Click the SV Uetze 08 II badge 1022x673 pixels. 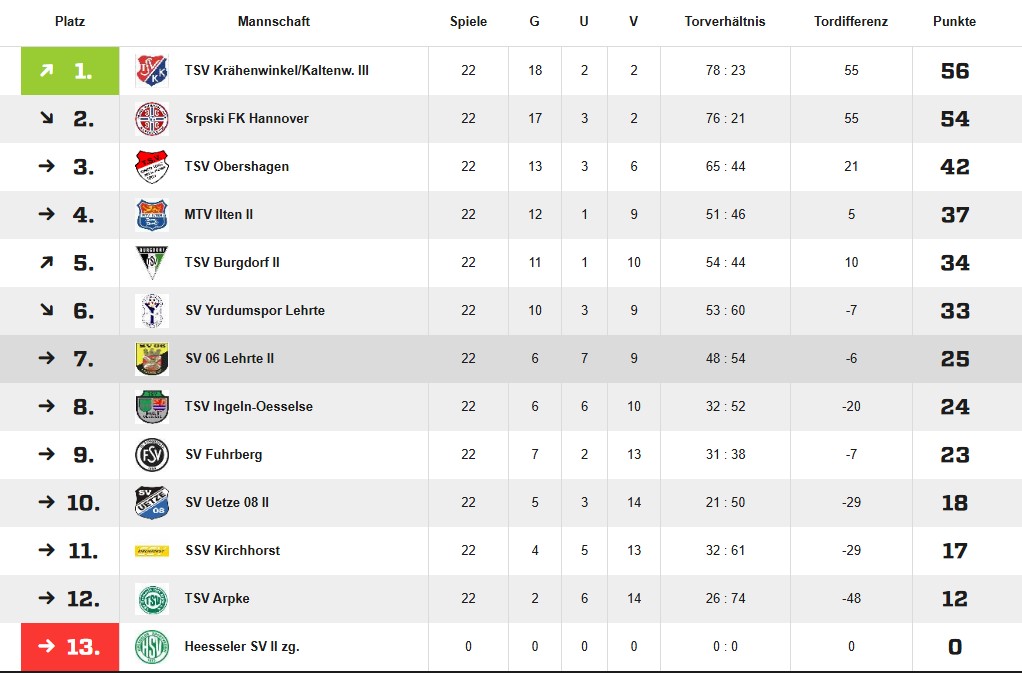[152, 502]
